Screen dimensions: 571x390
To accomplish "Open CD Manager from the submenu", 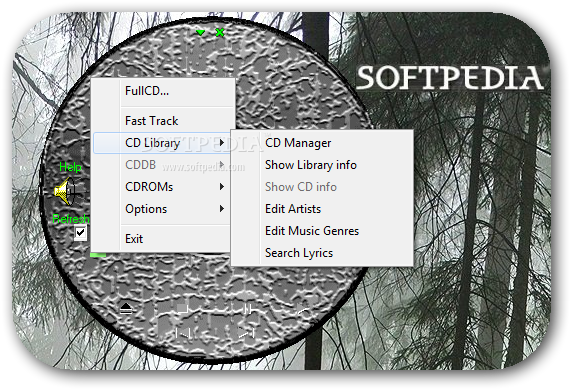I will [322, 143].
